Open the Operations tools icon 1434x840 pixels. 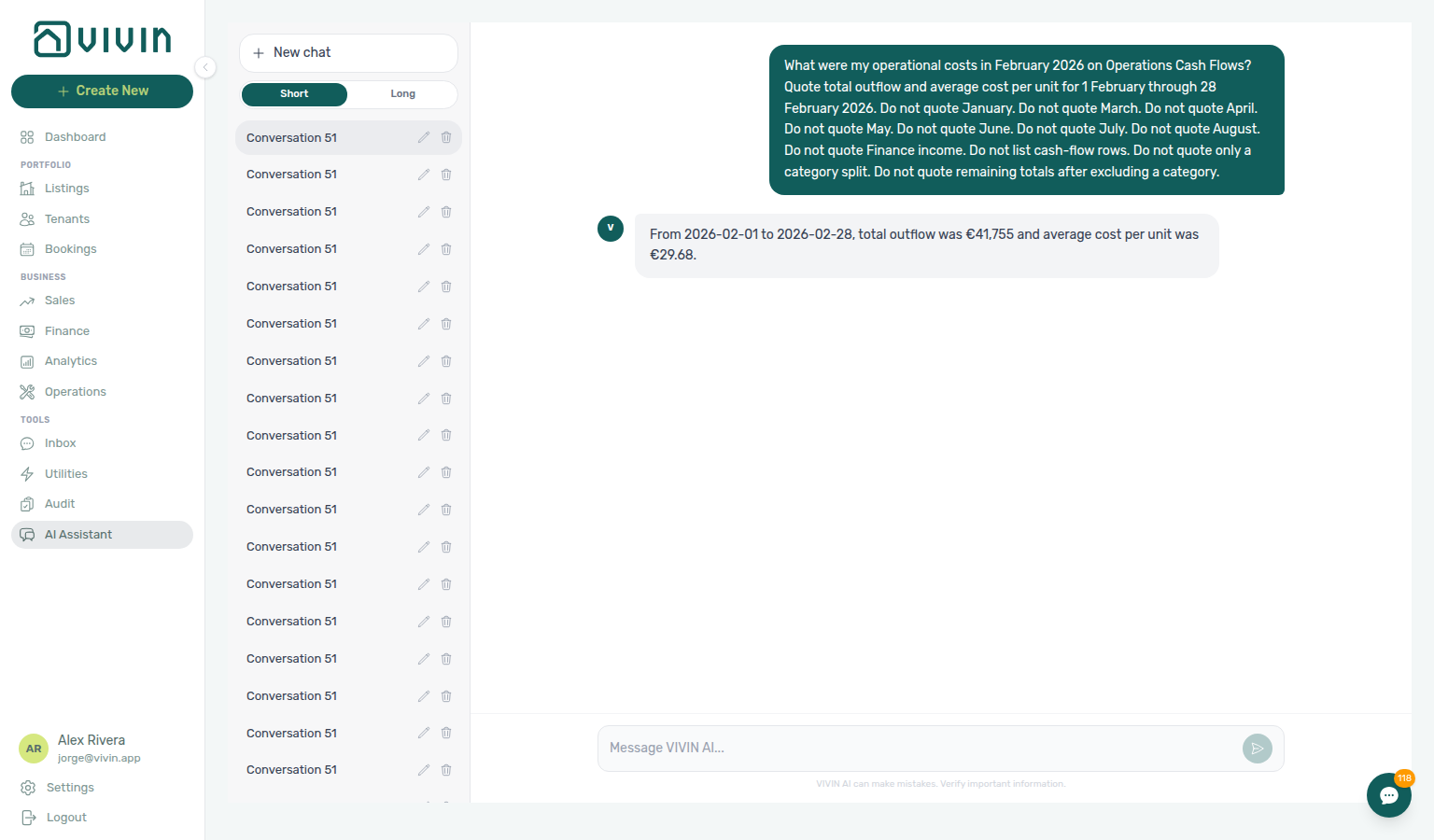27,392
